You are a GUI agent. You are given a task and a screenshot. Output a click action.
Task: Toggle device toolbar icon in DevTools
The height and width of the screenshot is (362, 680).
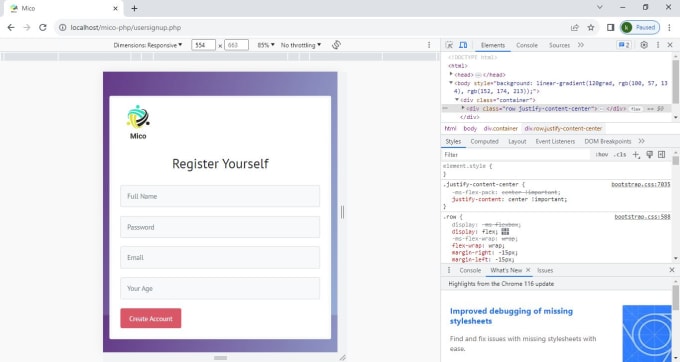click(x=463, y=45)
